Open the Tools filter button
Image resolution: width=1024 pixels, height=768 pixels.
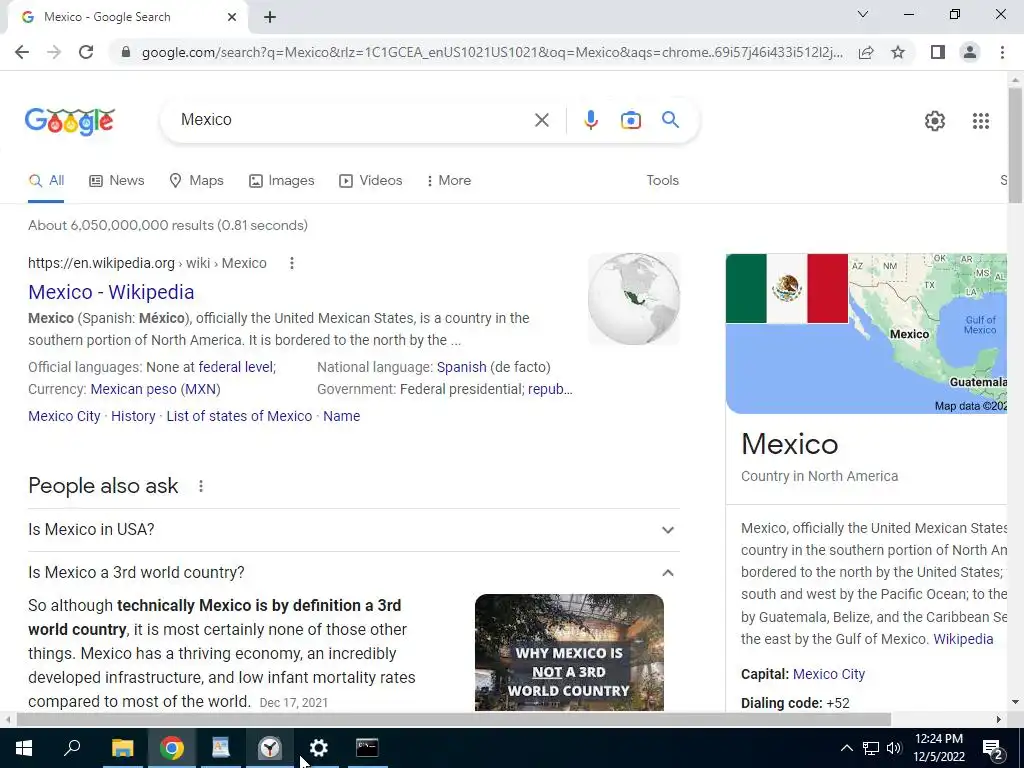tap(662, 181)
